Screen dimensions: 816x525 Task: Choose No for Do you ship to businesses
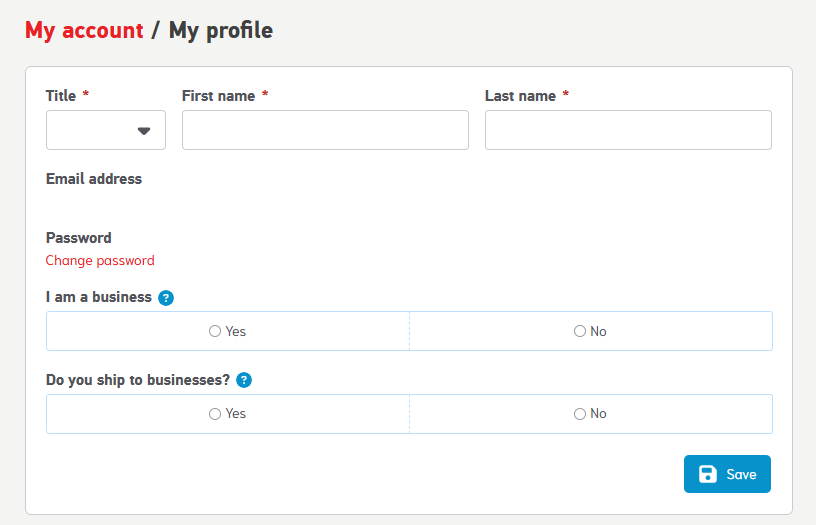click(580, 414)
